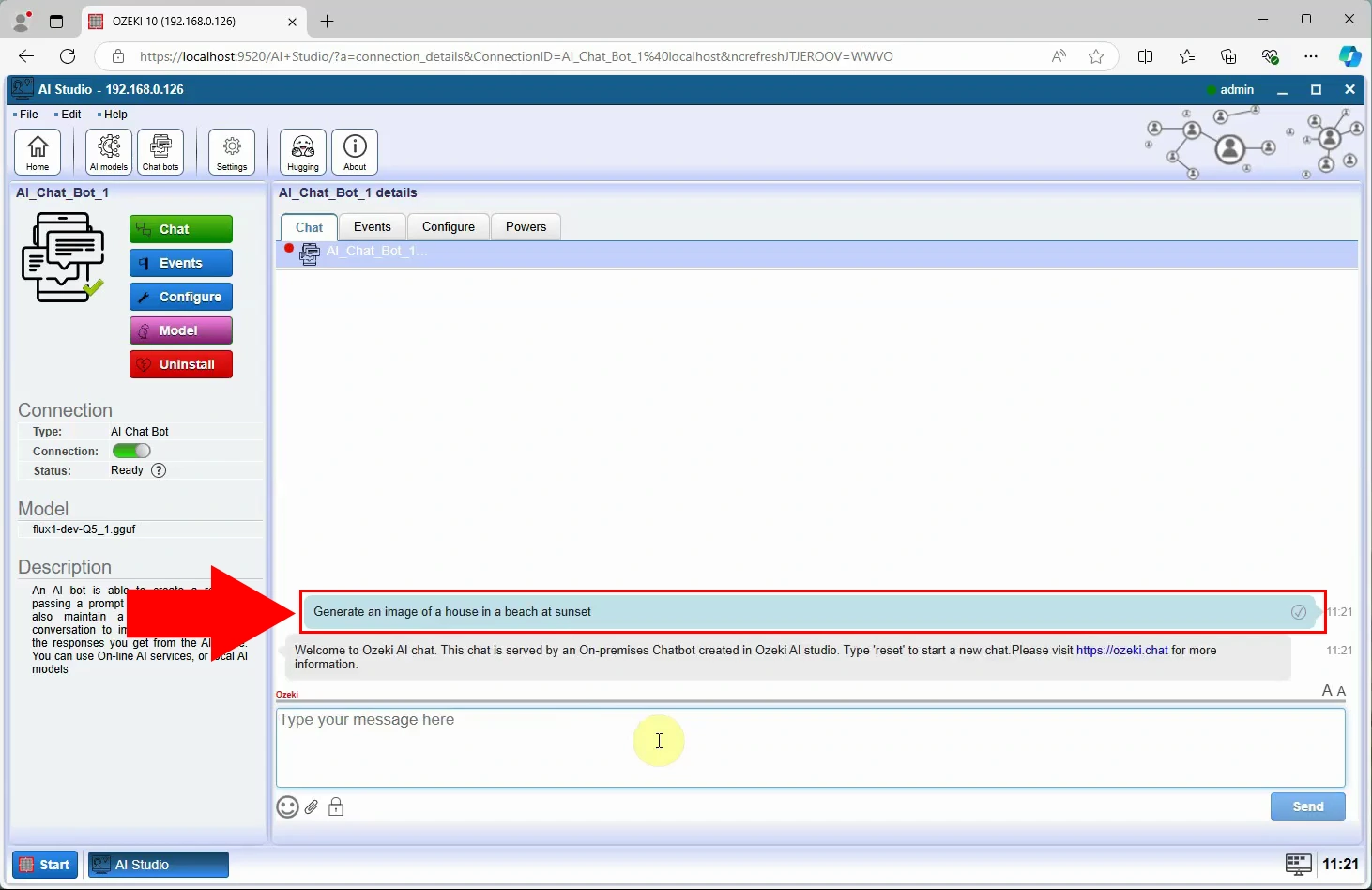This screenshot has width=1372, height=890.
Task: Click the blue Configure button
Action: pyautogui.click(x=181, y=297)
